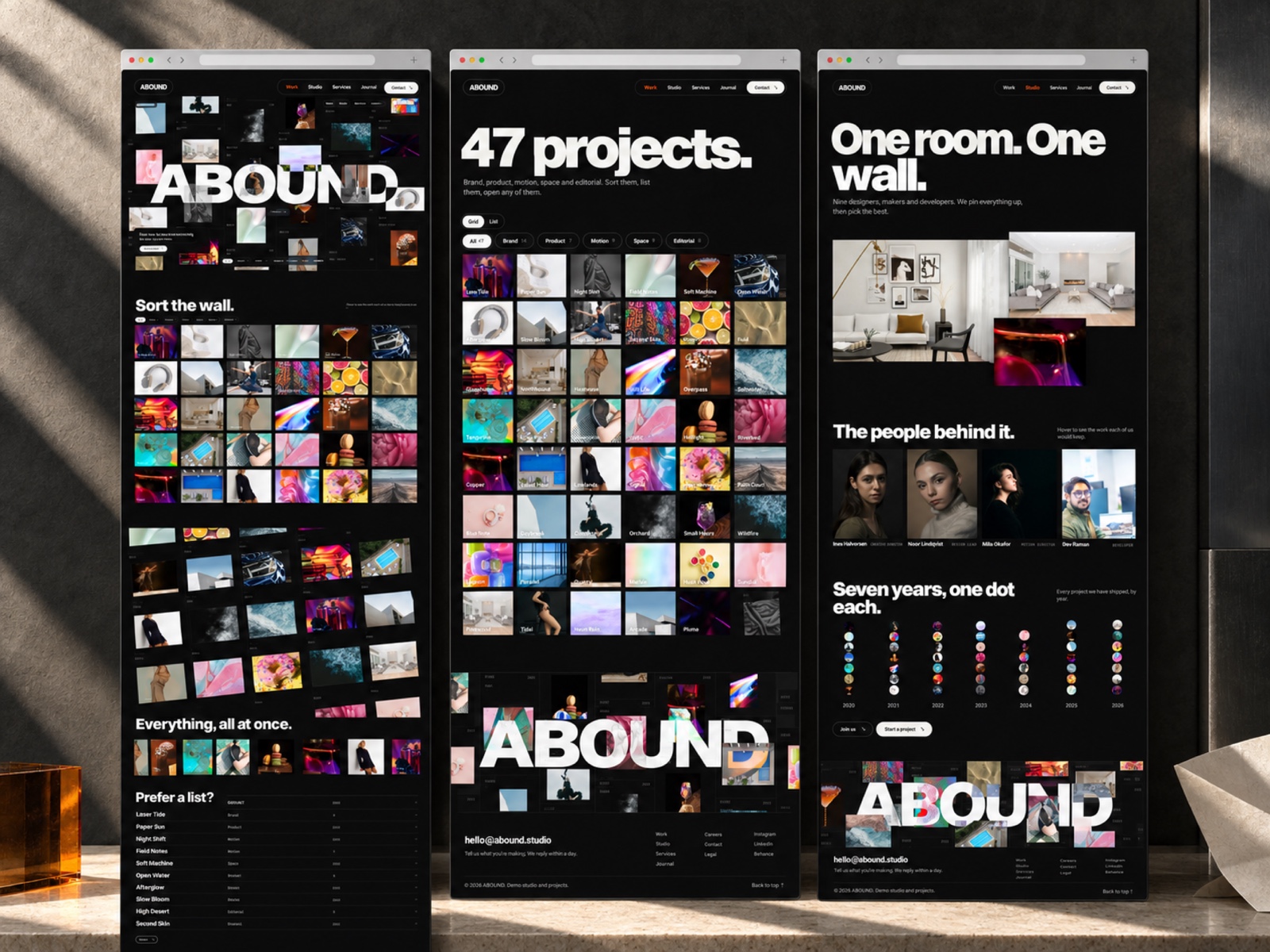The height and width of the screenshot is (952, 1270).
Task: Click Contact button in the right window
Action: [x=1118, y=87]
